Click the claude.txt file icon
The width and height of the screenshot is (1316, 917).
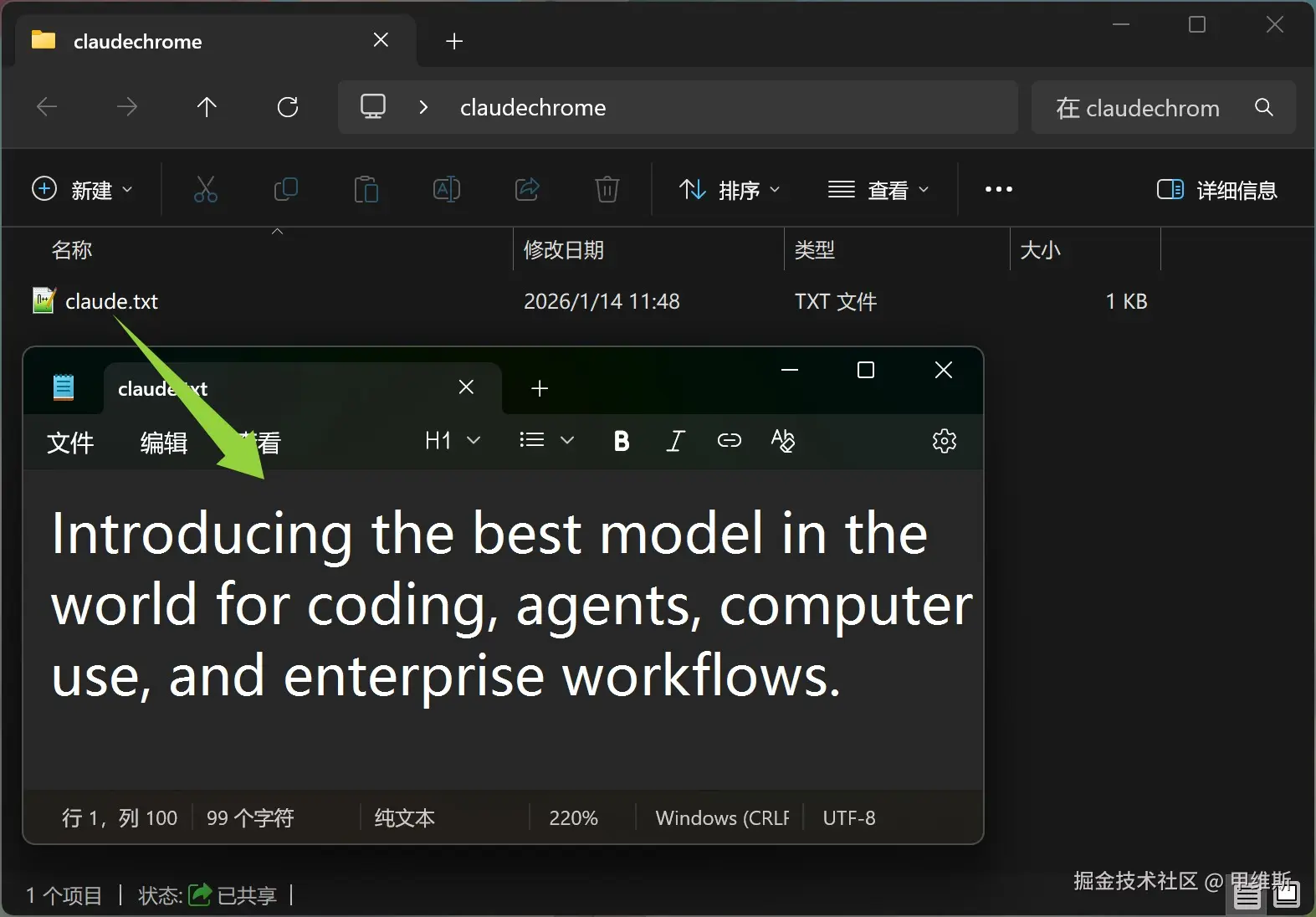[44, 300]
